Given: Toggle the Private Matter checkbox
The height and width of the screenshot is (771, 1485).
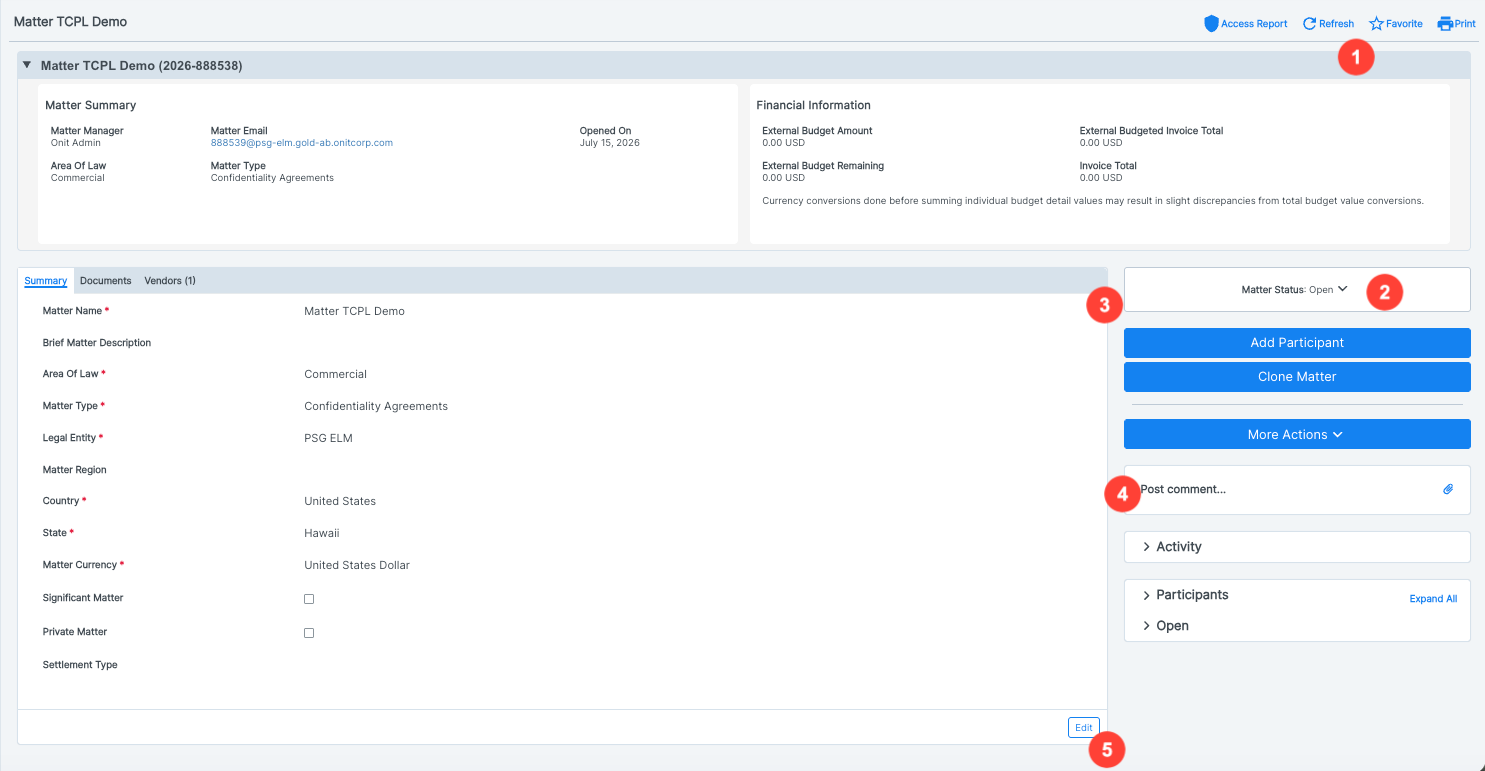Looking at the screenshot, I should (309, 633).
